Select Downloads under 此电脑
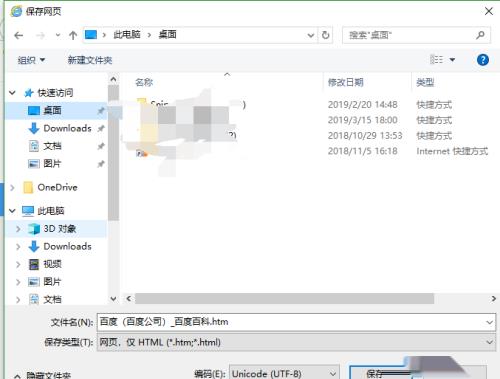500x379 pixels. 67,246
